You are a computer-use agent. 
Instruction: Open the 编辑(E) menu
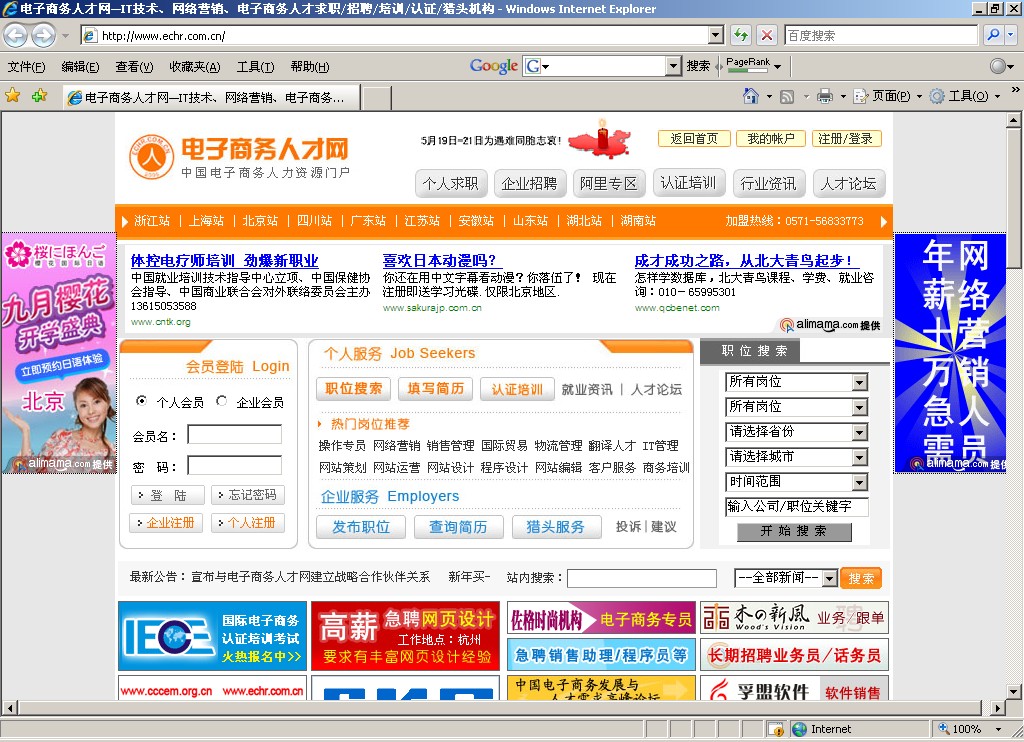(x=80, y=67)
